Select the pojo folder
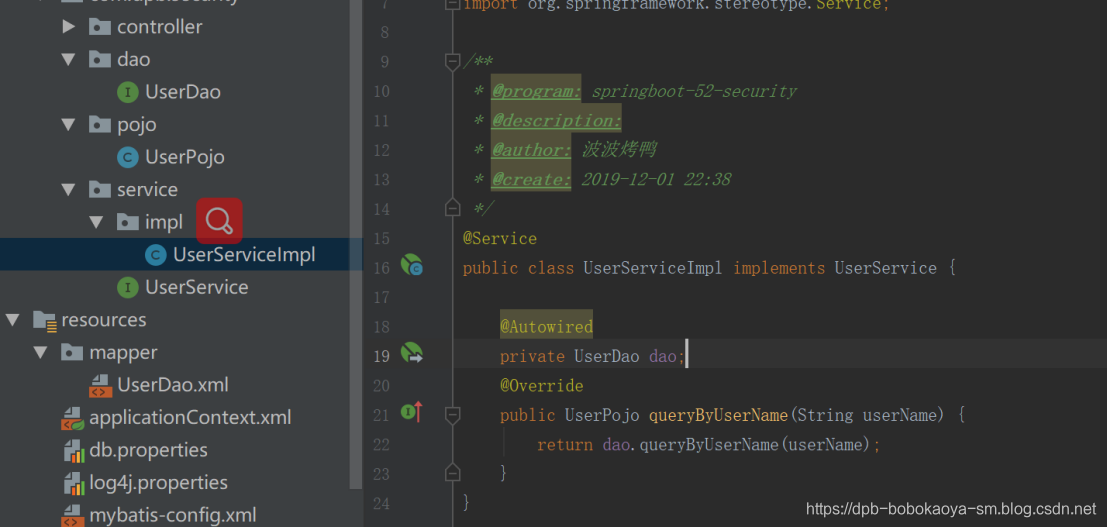The width and height of the screenshot is (1107, 528). coord(136,125)
